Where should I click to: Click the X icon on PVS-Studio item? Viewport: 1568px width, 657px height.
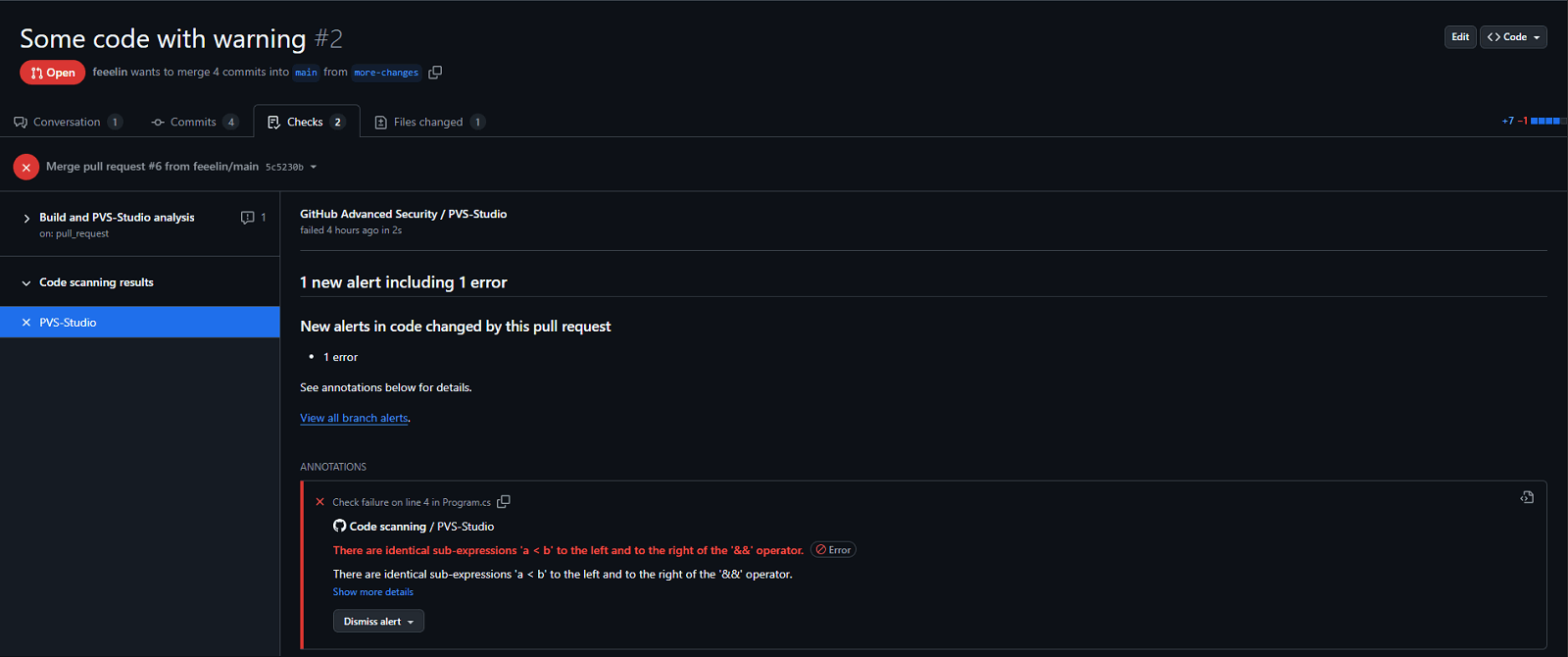[x=26, y=323]
